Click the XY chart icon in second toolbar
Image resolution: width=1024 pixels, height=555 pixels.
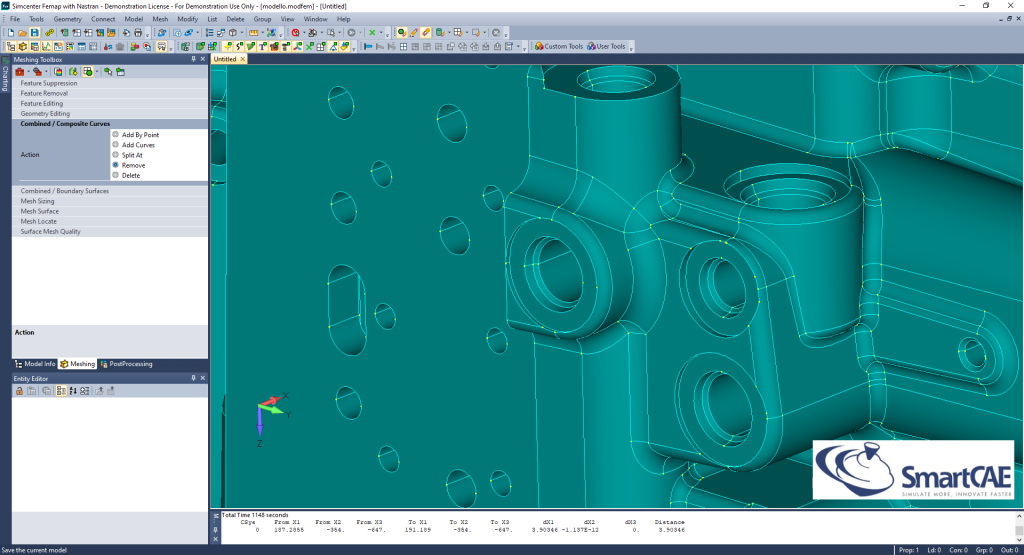[x=46, y=46]
